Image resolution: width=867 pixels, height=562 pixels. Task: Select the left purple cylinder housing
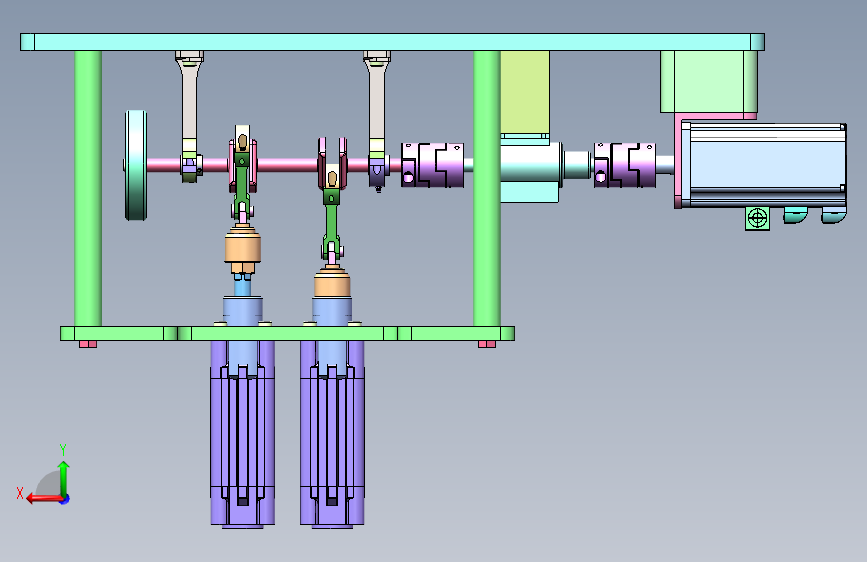[243, 437]
